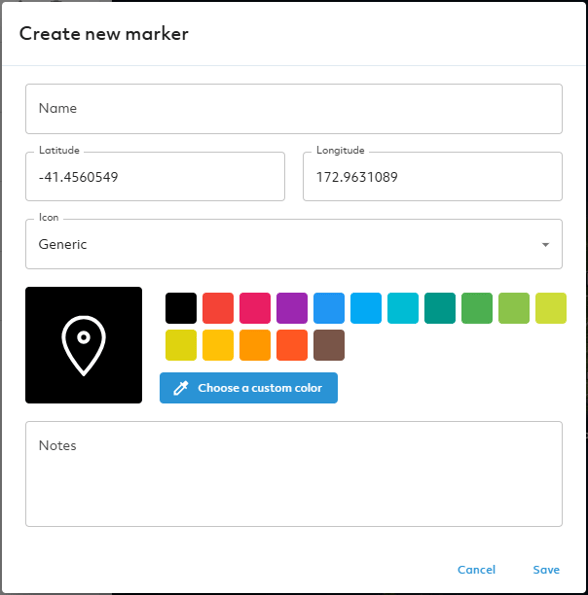The height and width of the screenshot is (595, 588).
Task: Click the Name input field
Action: [x=294, y=109]
